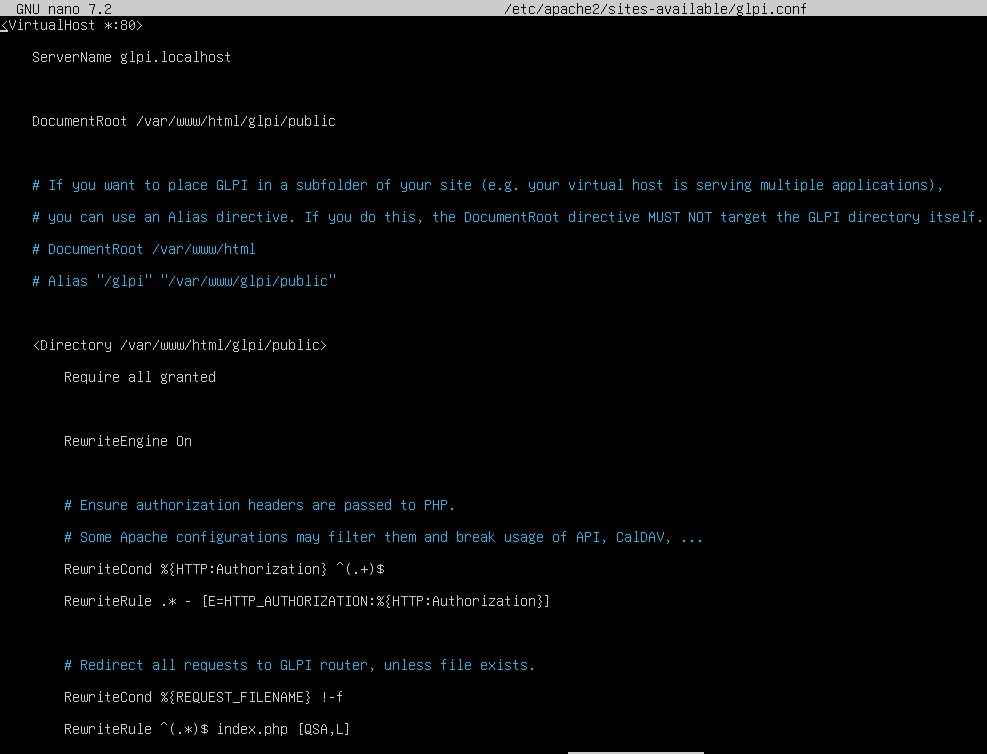This screenshot has height=754, width=987.
Task: Click the comment about redirecting to GLPI router
Action: (299, 665)
